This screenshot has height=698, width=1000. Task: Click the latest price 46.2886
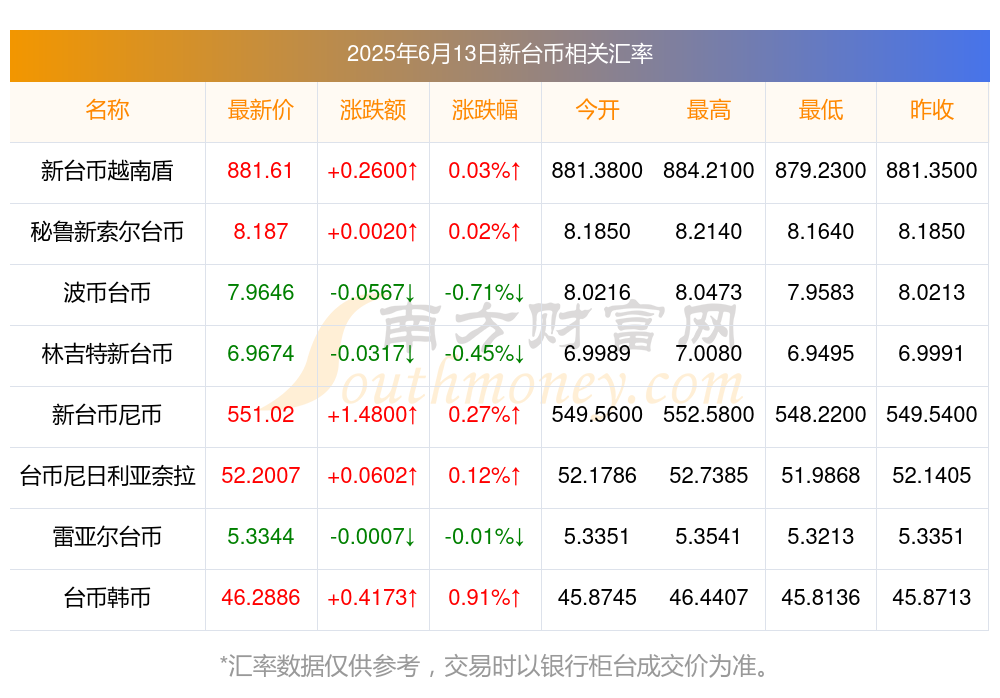[x=260, y=598]
